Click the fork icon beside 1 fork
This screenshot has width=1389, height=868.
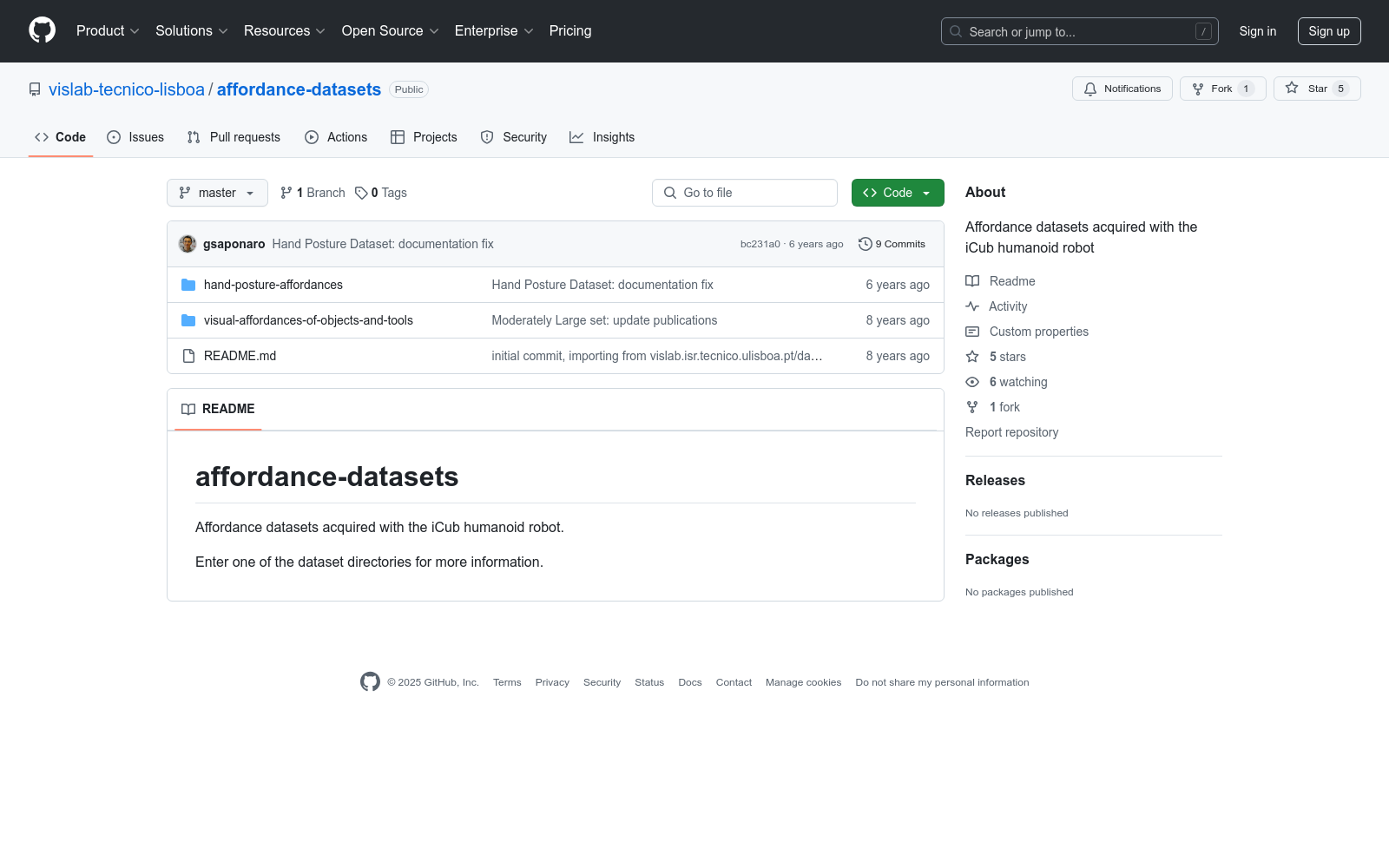point(972,407)
